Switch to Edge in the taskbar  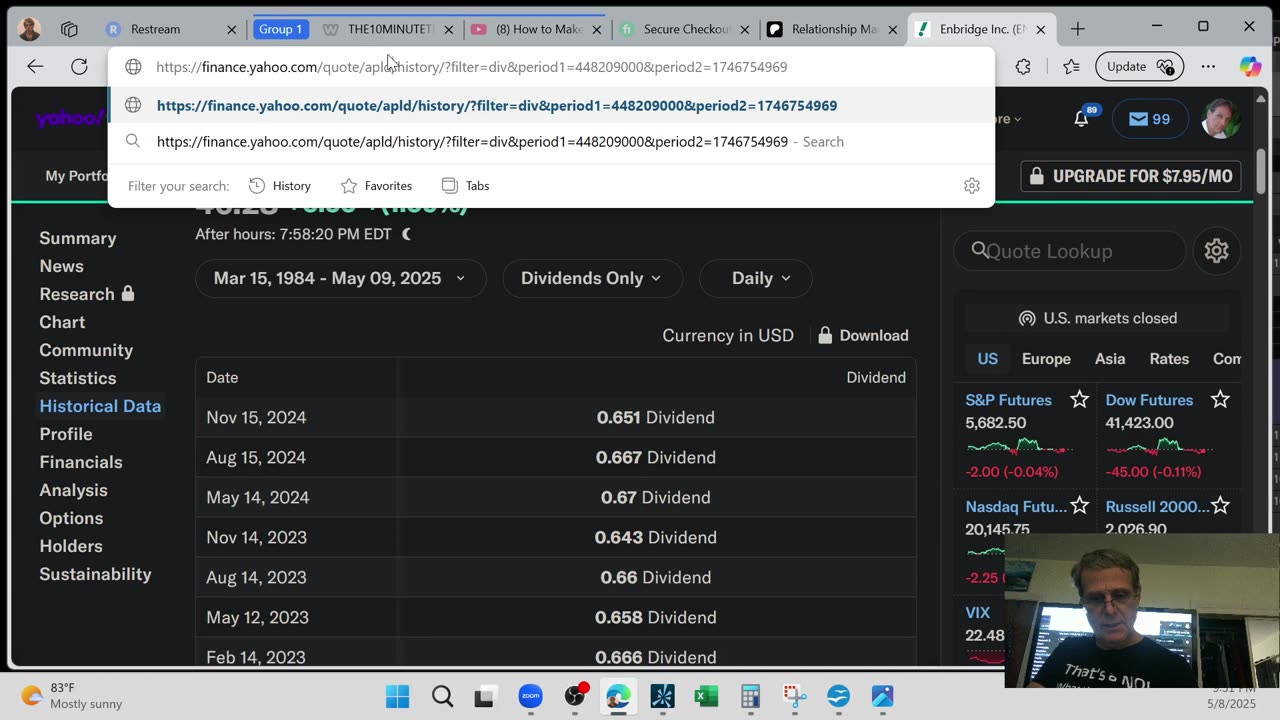click(618, 696)
